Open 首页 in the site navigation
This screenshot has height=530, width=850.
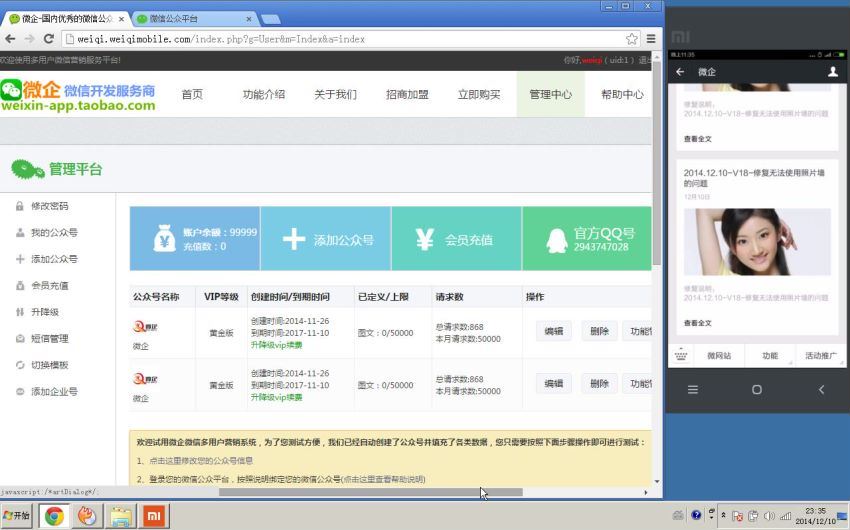[x=192, y=94]
